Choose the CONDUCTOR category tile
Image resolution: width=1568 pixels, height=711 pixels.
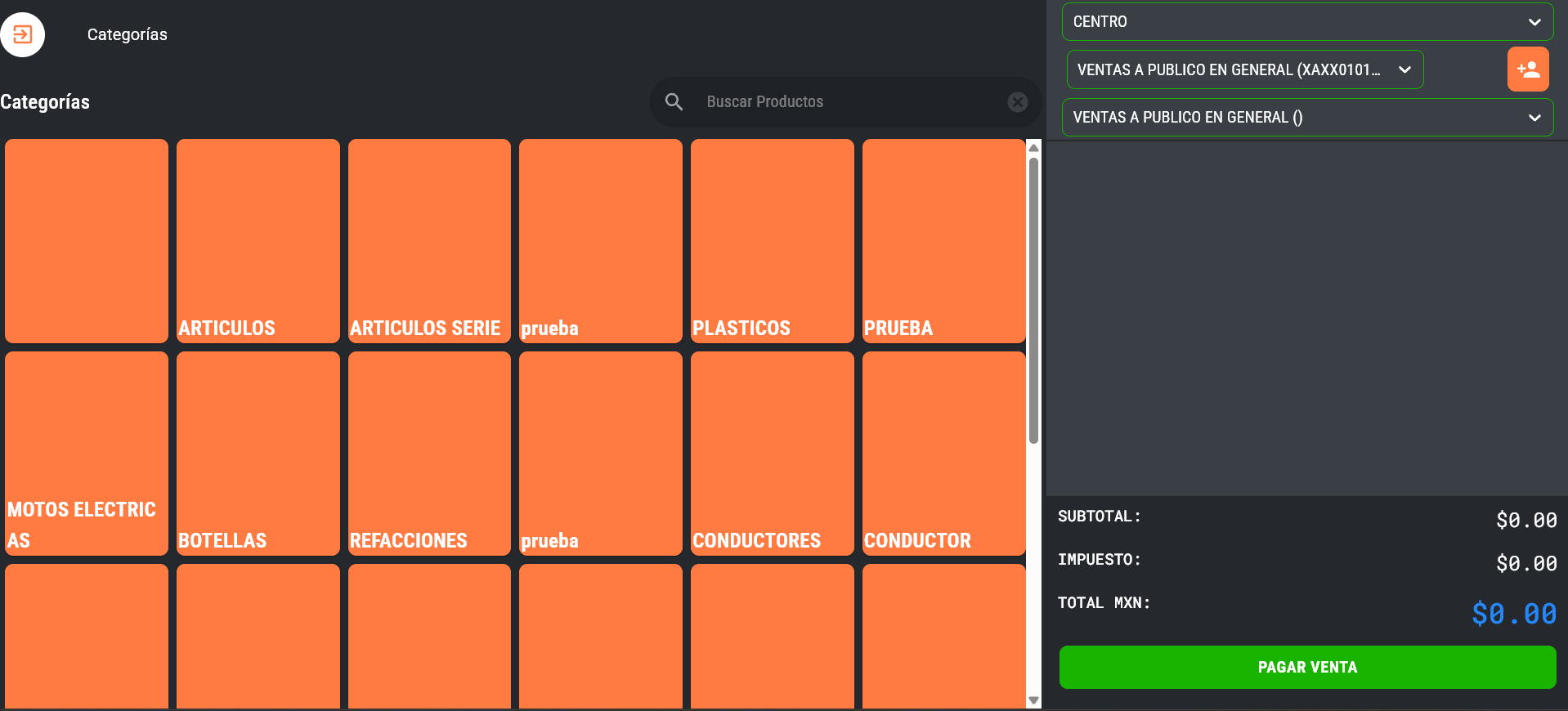943,454
